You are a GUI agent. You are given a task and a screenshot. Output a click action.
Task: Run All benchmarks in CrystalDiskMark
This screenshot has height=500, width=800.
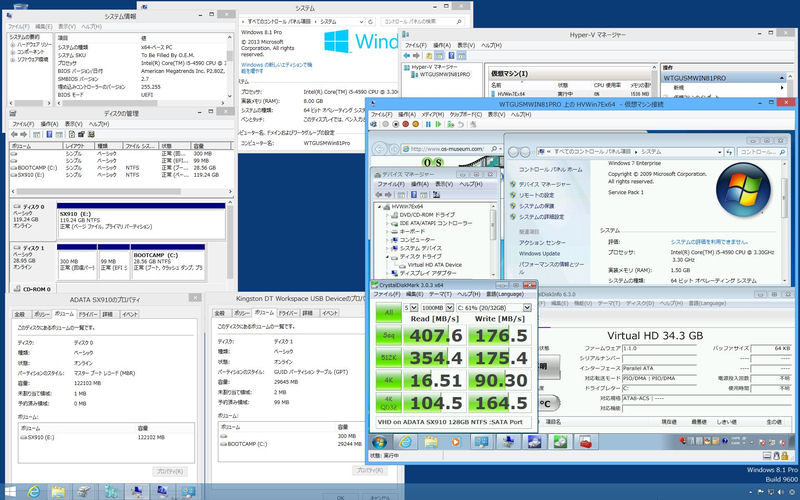tap(388, 312)
